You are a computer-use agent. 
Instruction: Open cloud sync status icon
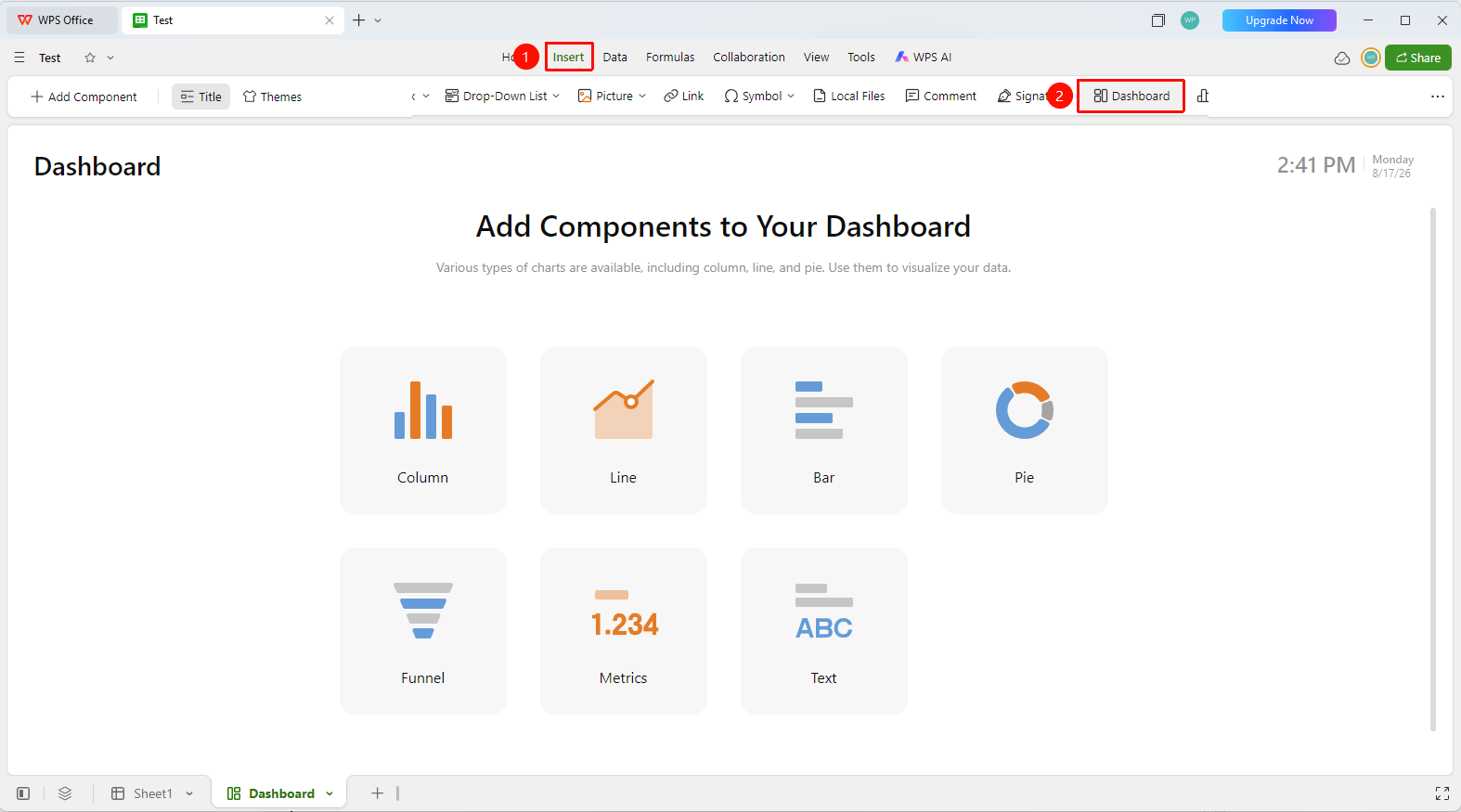1342,58
